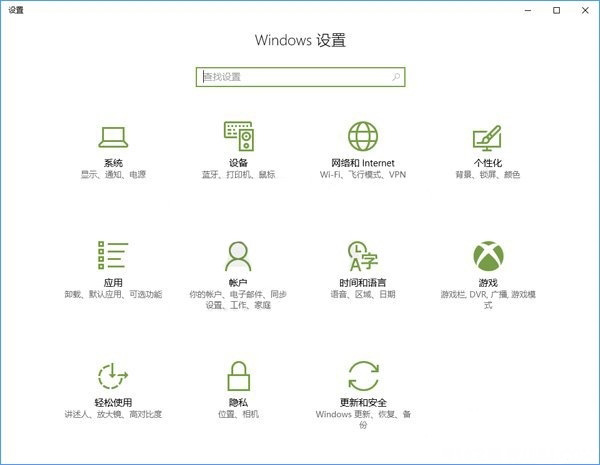The image size is (600, 465).
Task: Click the 更新和安全 label
Action: click(x=363, y=403)
